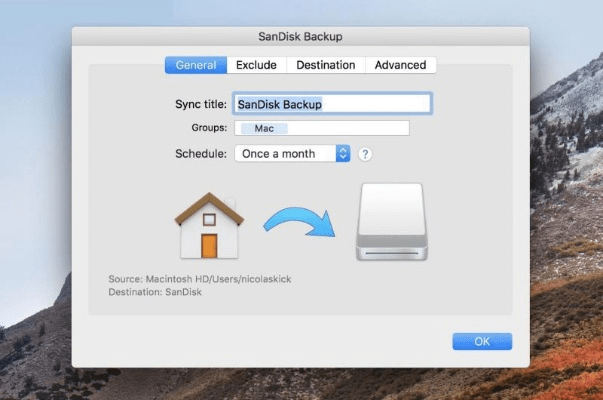The width and height of the screenshot is (603, 400).
Task: Click the Destination: SanDisk text line
Action: (x=150, y=291)
